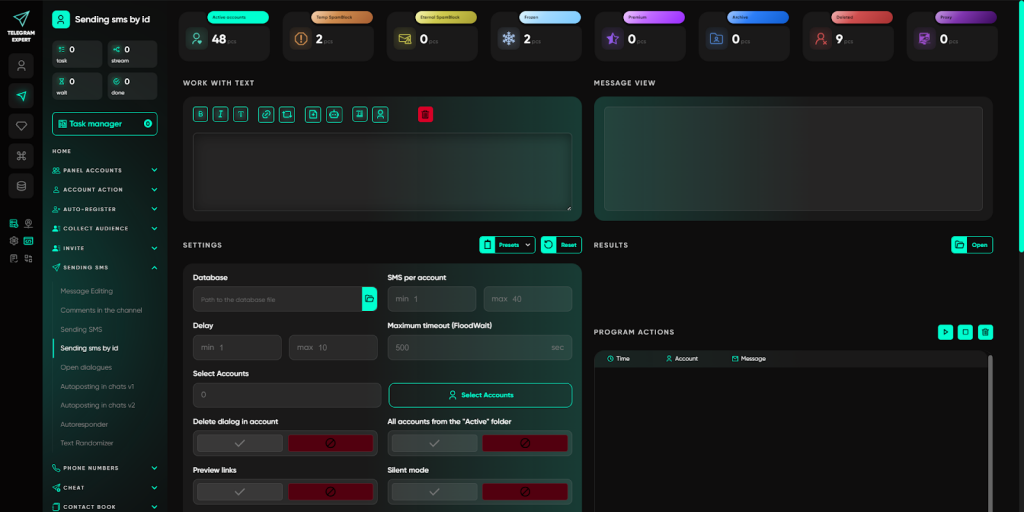The height and width of the screenshot is (512, 1024).
Task: Open the database icon in left sidebar
Action: click(x=21, y=185)
